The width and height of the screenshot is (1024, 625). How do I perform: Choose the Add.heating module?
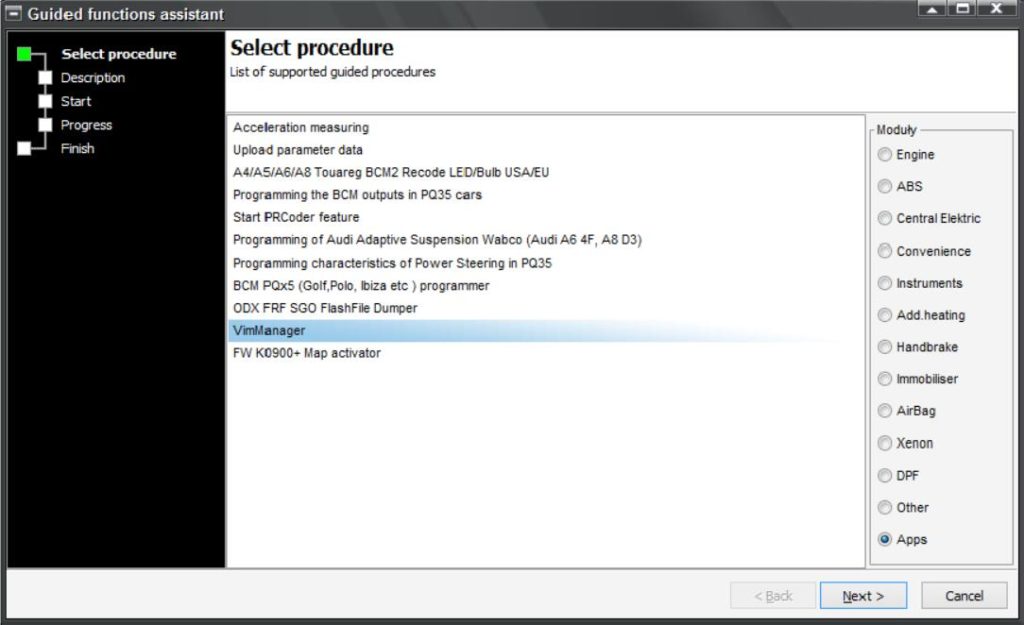[x=885, y=315]
